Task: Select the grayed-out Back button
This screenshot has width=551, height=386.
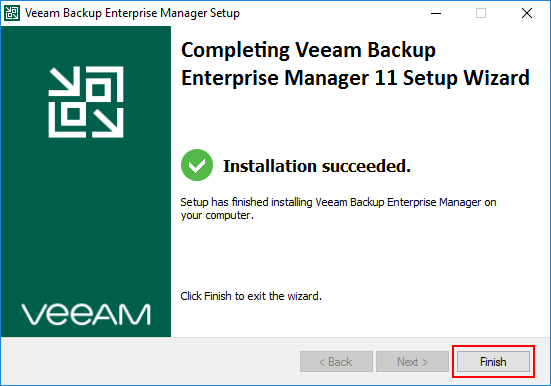Action: [x=336, y=361]
